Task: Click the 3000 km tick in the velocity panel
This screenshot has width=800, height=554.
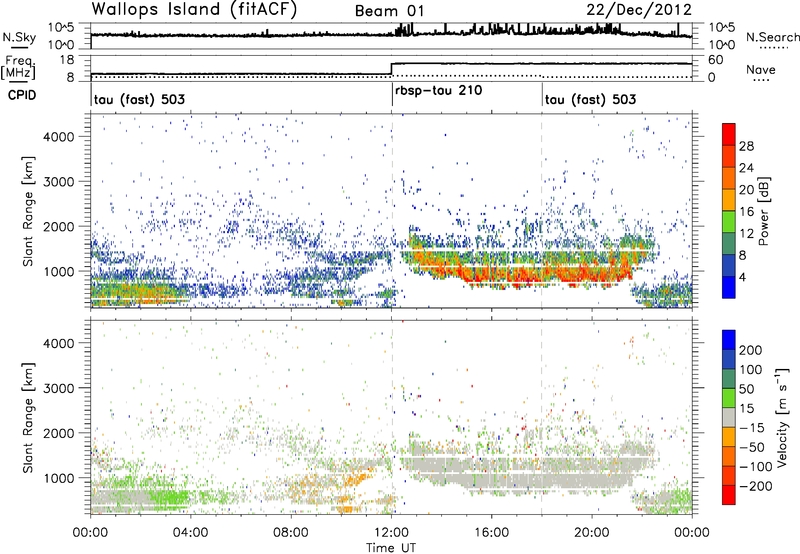Action: tap(59, 388)
